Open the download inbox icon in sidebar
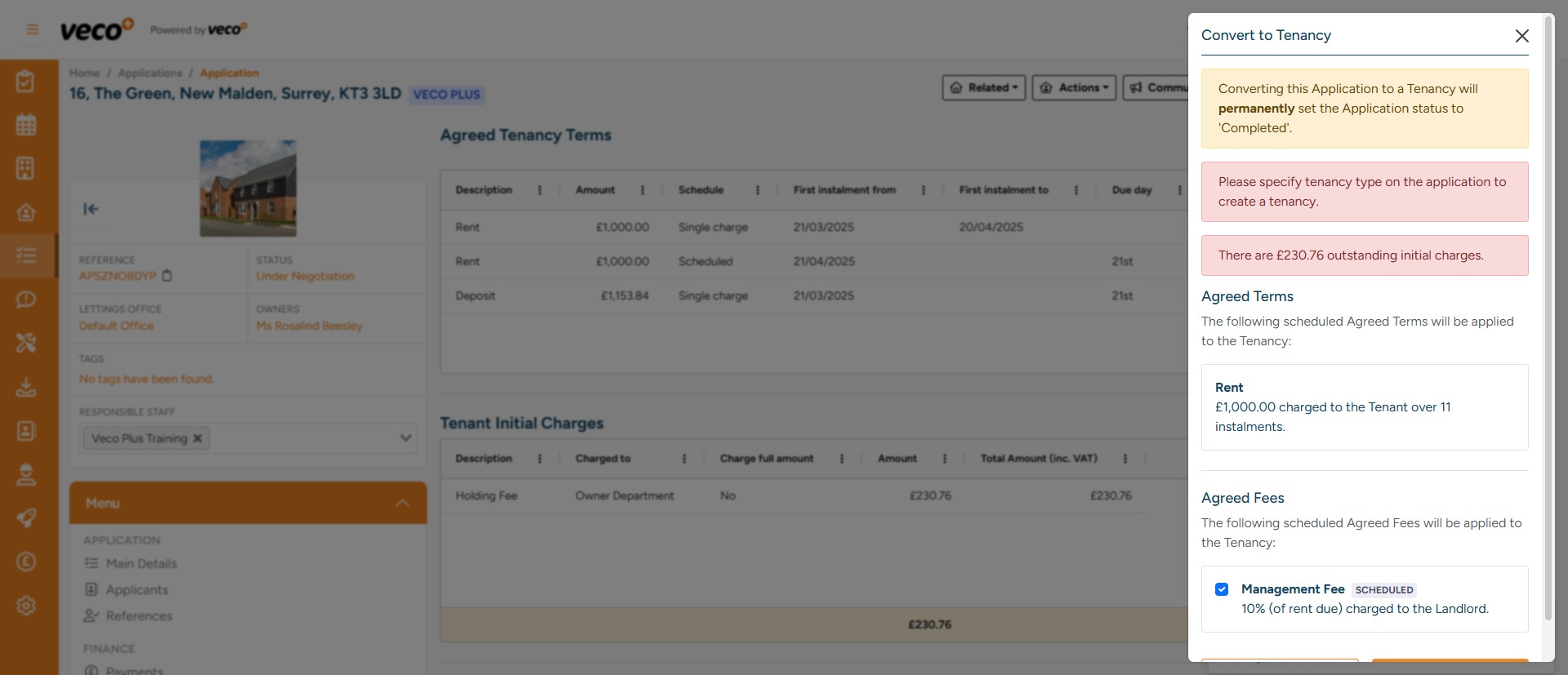Screen dimensions: 1568x675 tap(26, 387)
